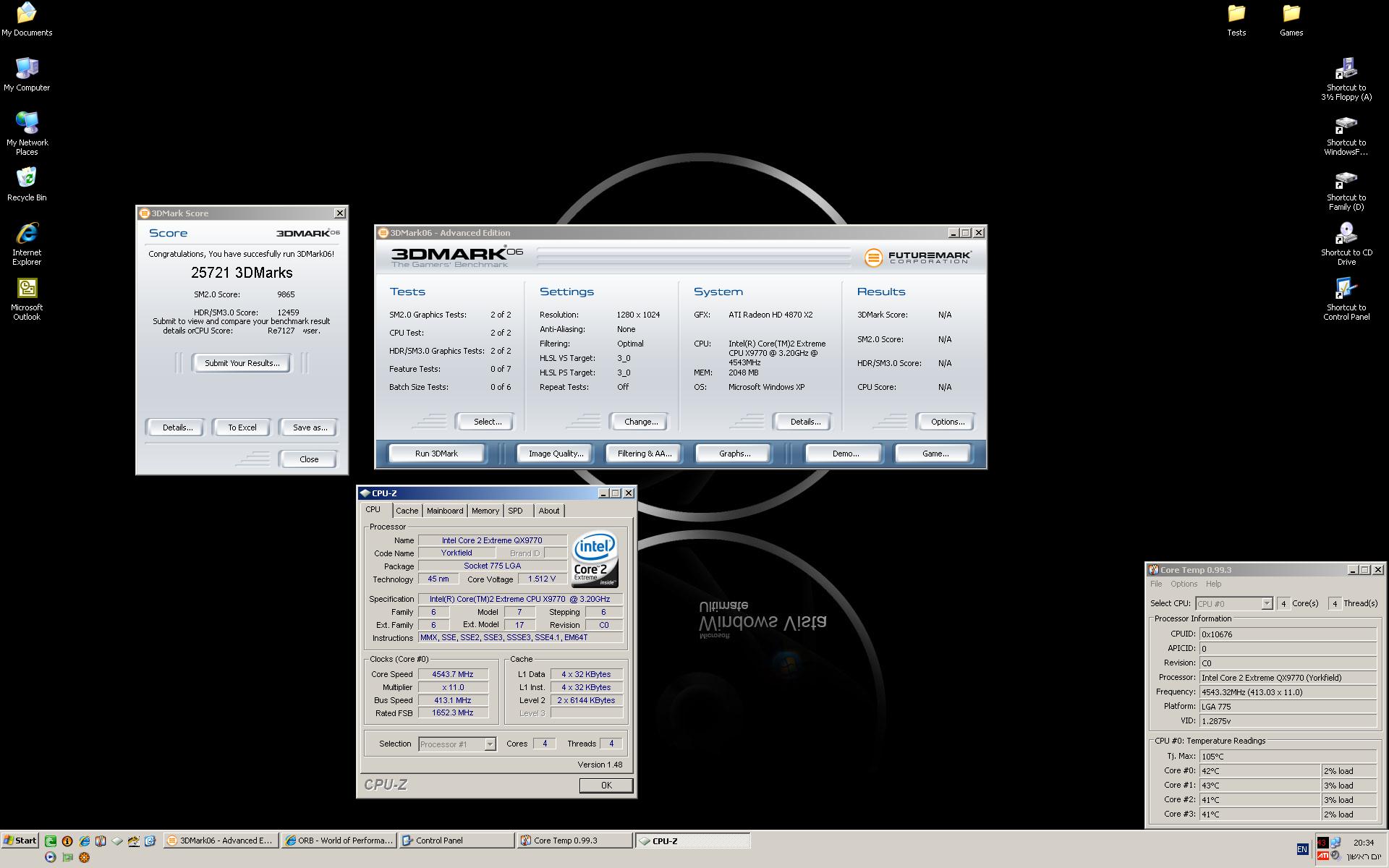The image size is (1389, 868).
Task: Open My Network Places icon
Action: (27, 134)
